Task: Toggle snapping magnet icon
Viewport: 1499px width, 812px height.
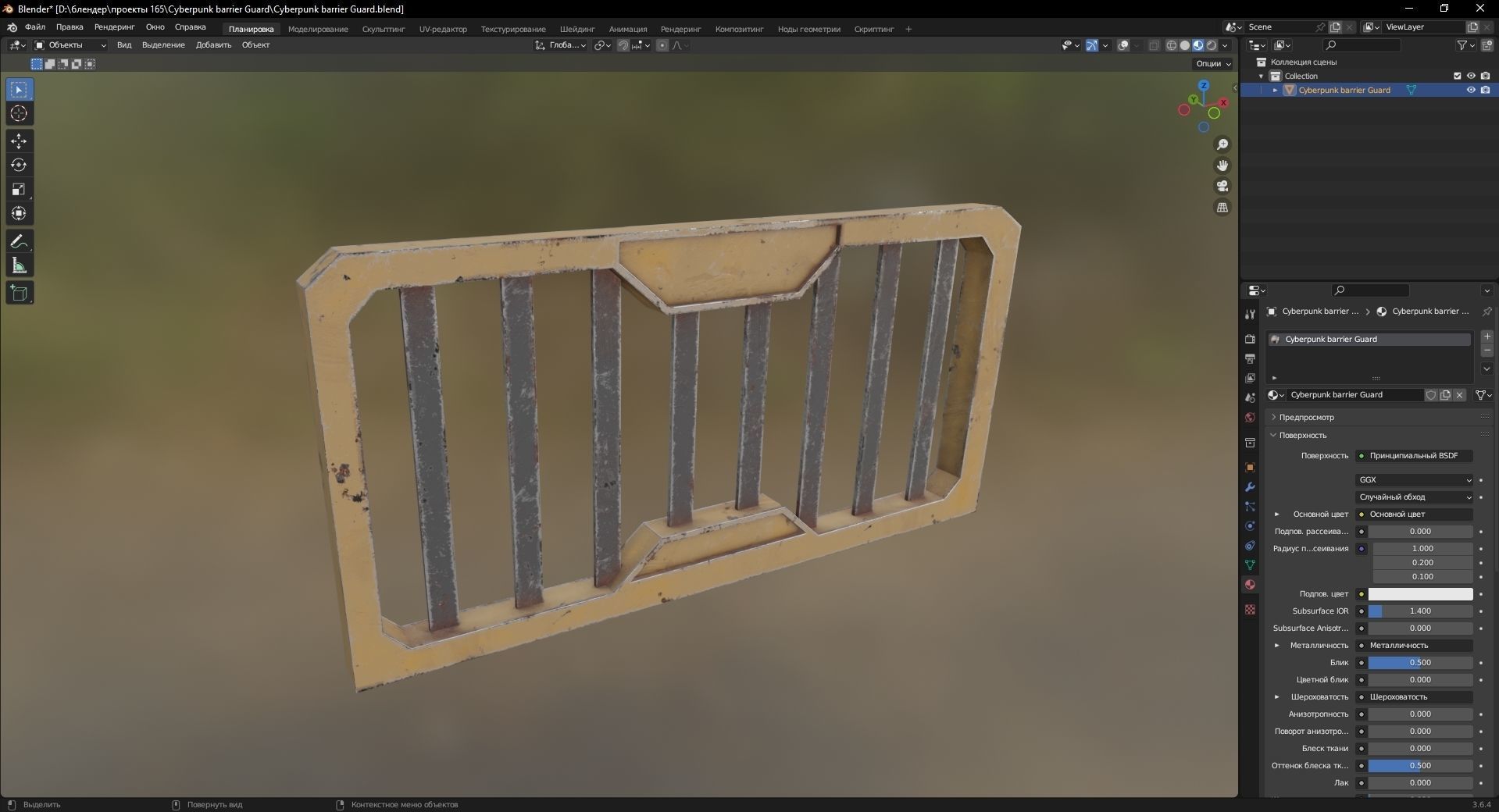Action: click(x=623, y=45)
